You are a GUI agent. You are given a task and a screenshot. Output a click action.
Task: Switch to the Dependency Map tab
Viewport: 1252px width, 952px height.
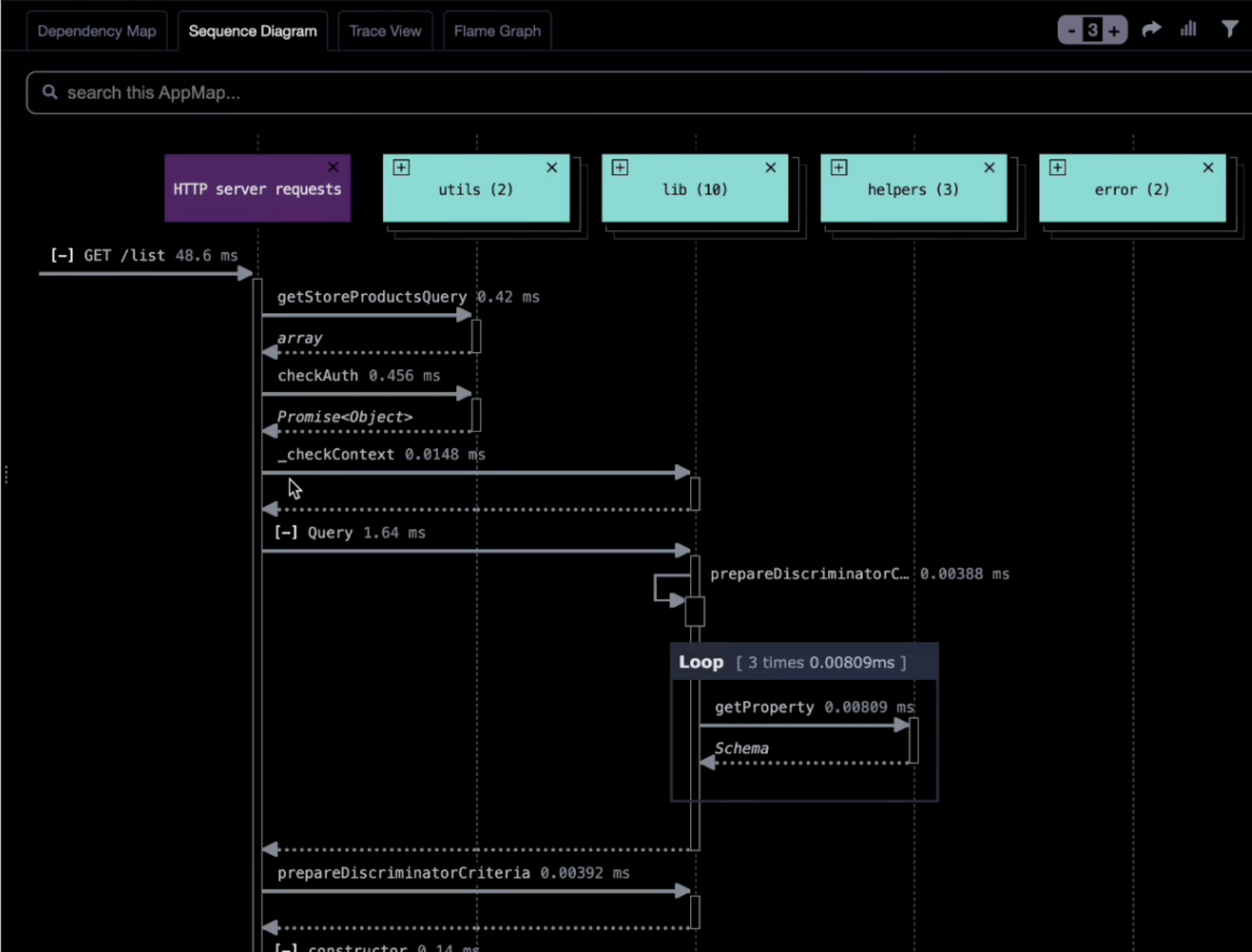(97, 31)
